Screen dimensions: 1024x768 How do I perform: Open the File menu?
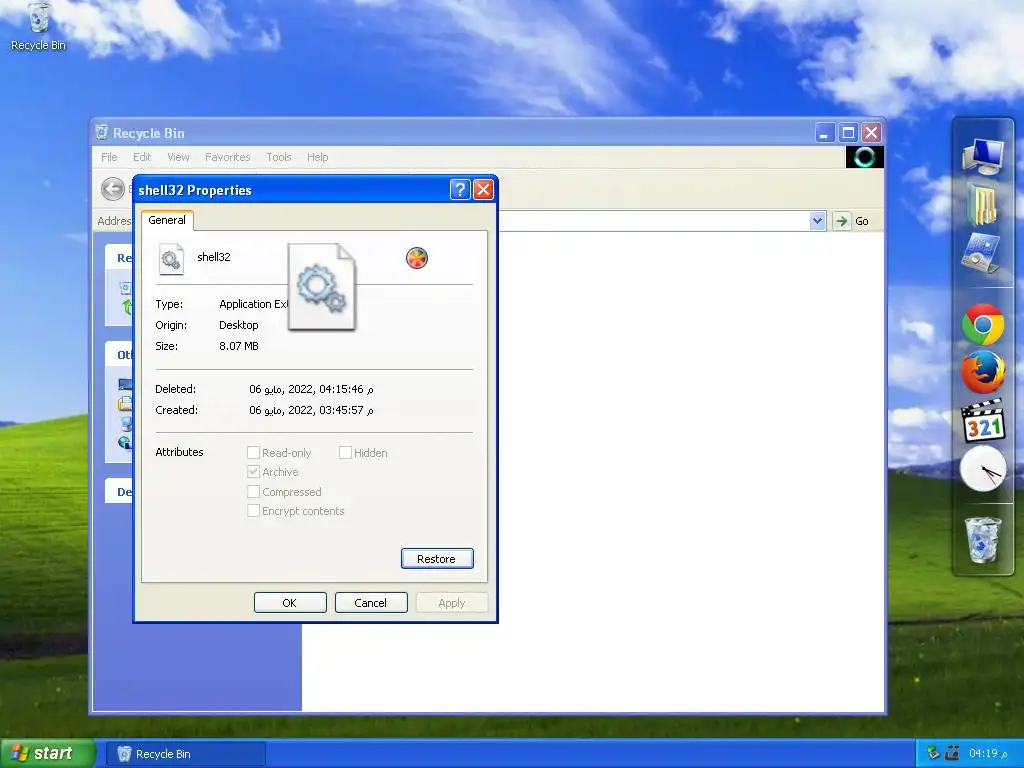tap(109, 157)
